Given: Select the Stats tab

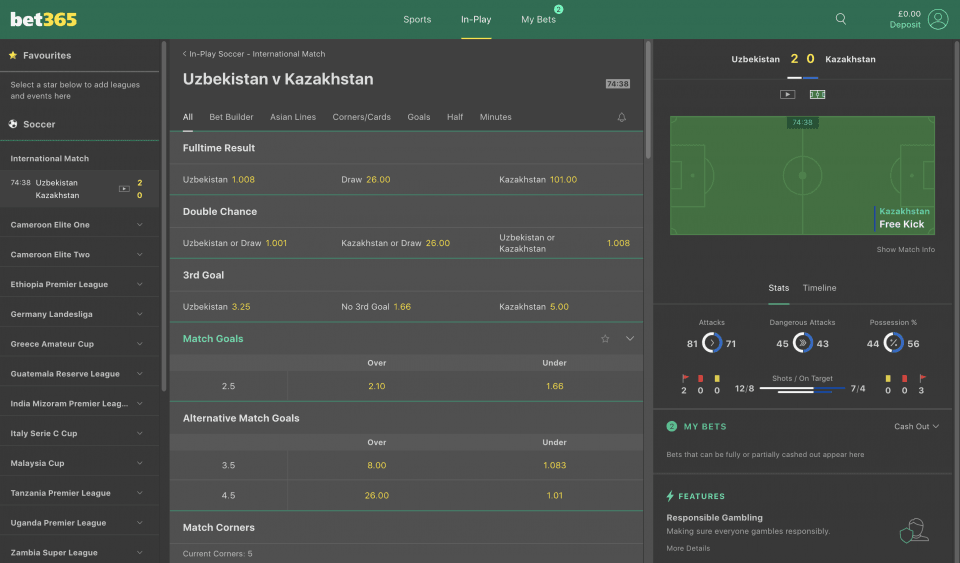Looking at the screenshot, I should click(779, 288).
